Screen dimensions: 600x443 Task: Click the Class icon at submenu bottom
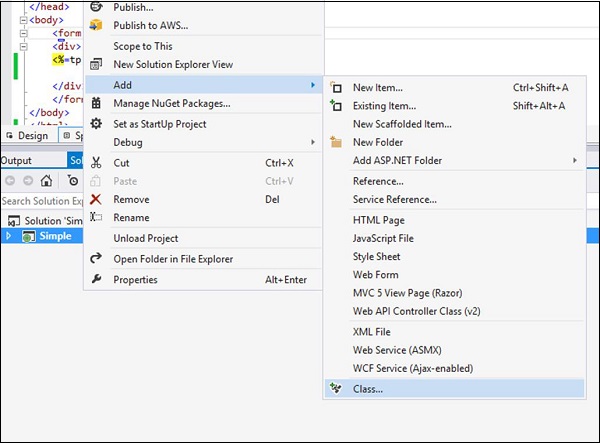(336, 388)
